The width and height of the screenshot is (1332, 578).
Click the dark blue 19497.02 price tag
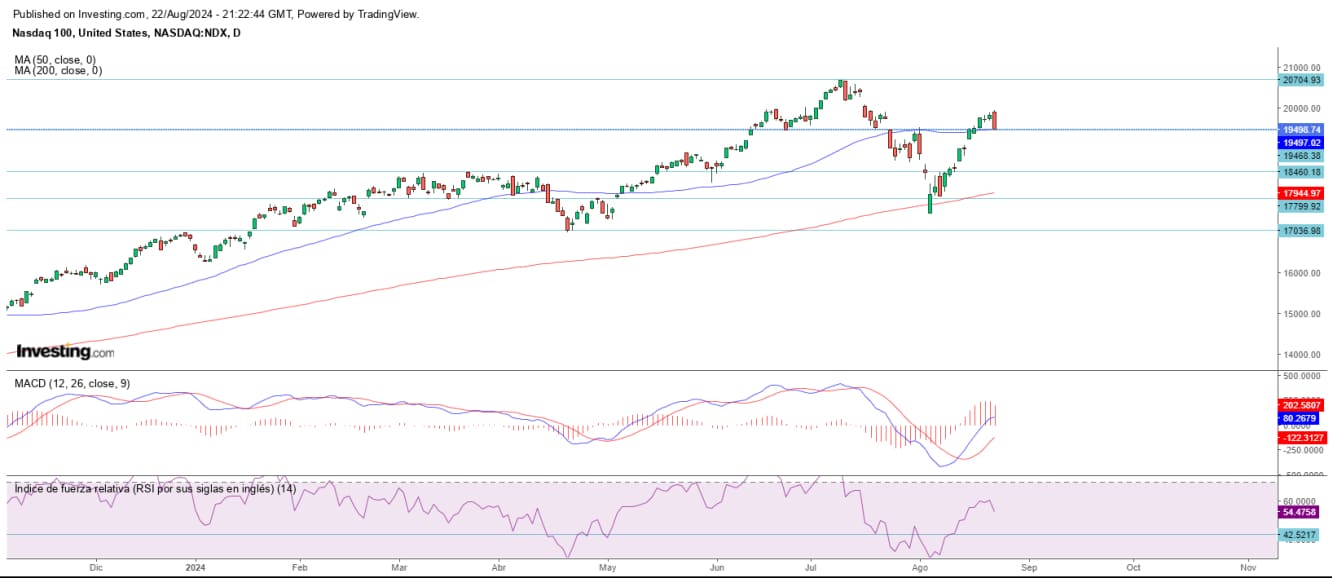coord(1301,143)
